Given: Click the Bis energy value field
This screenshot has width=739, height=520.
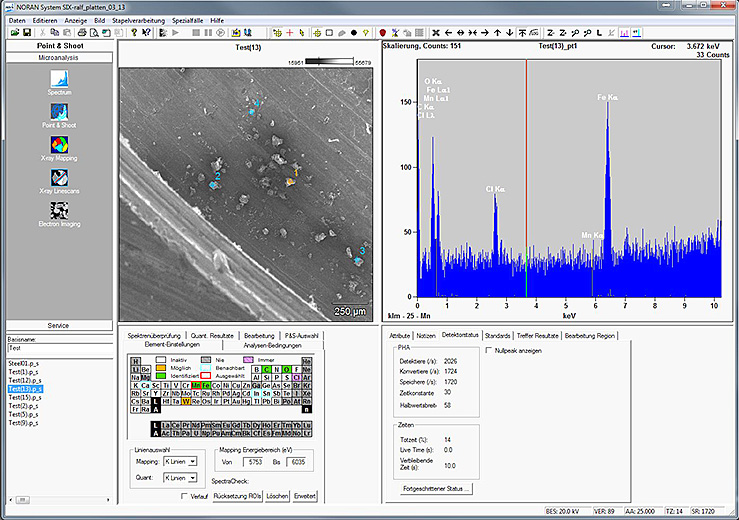Looking at the screenshot, I should point(297,462).
